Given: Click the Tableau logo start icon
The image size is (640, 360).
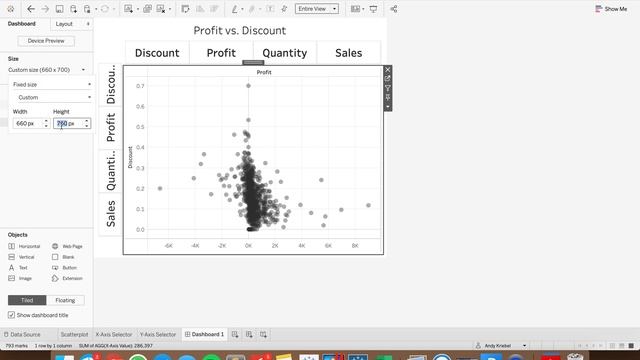Looking at the screenshot, I should (11, 9).
